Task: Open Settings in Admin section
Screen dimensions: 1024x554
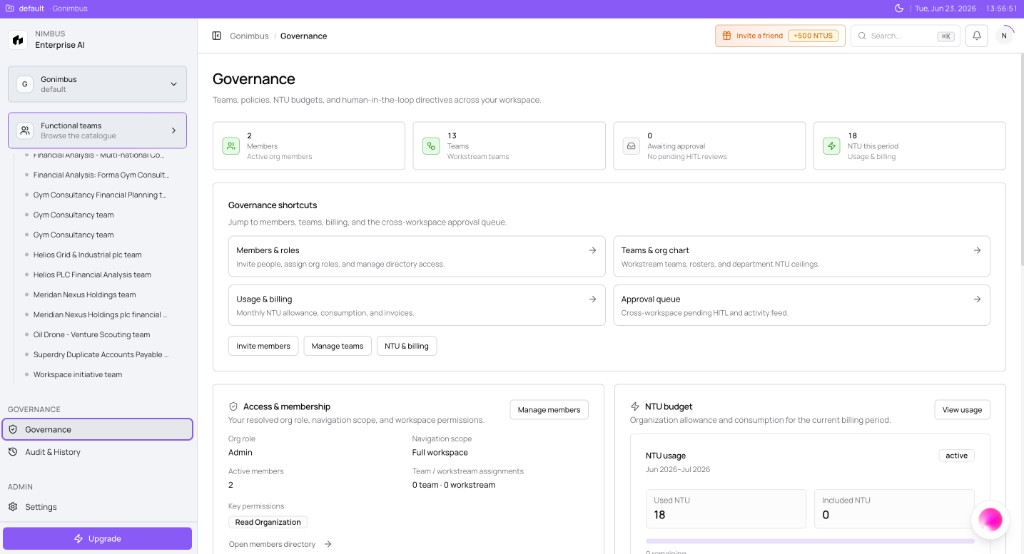Action: coord(97,507)
